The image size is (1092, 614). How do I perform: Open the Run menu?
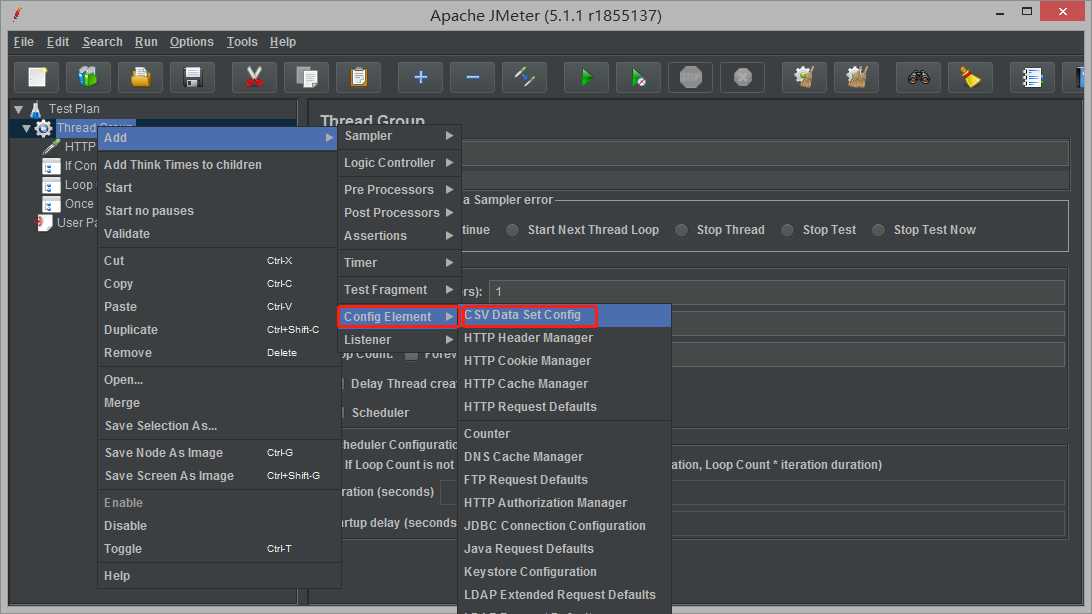point(146,42)
